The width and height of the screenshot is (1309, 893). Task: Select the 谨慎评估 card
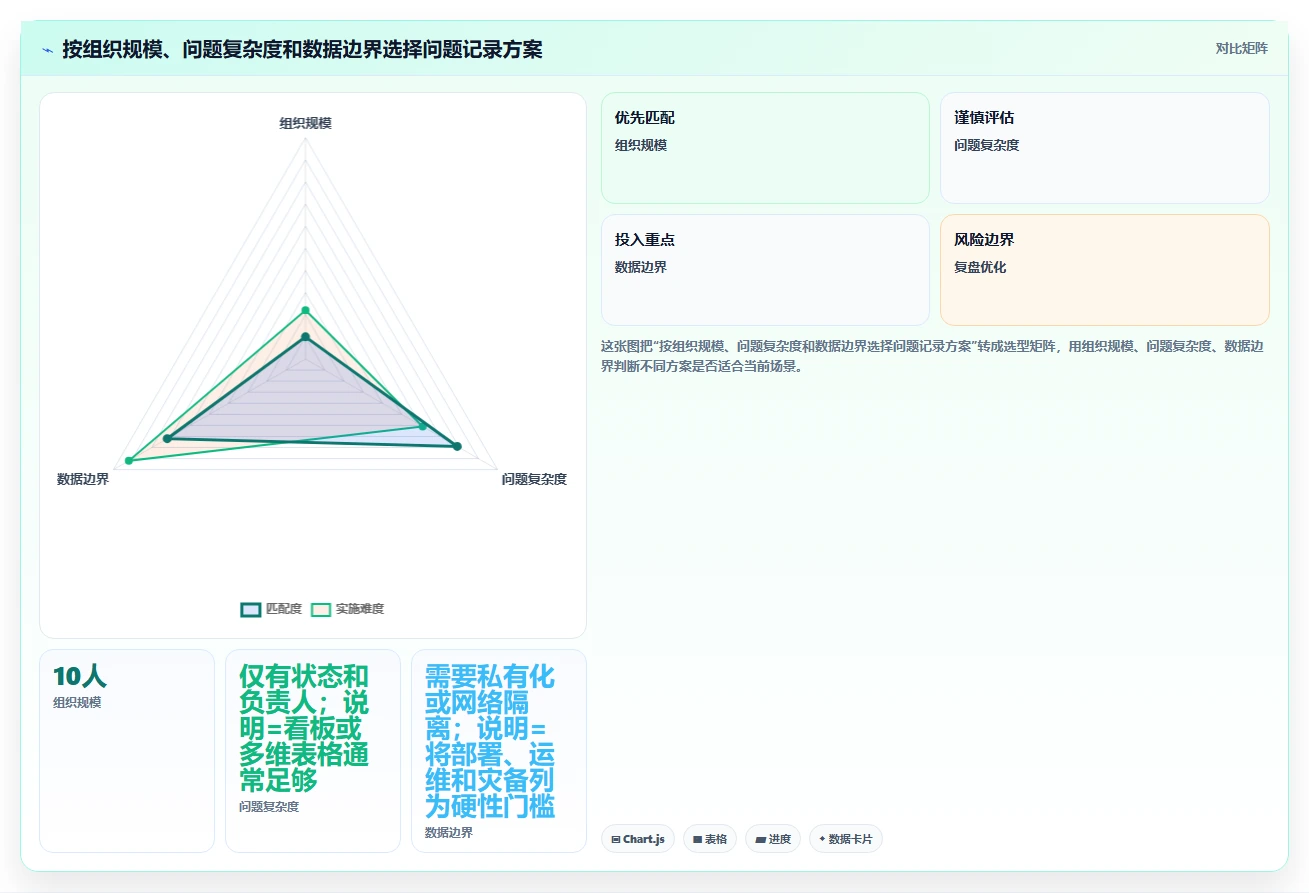click(x=1105, y=148)
